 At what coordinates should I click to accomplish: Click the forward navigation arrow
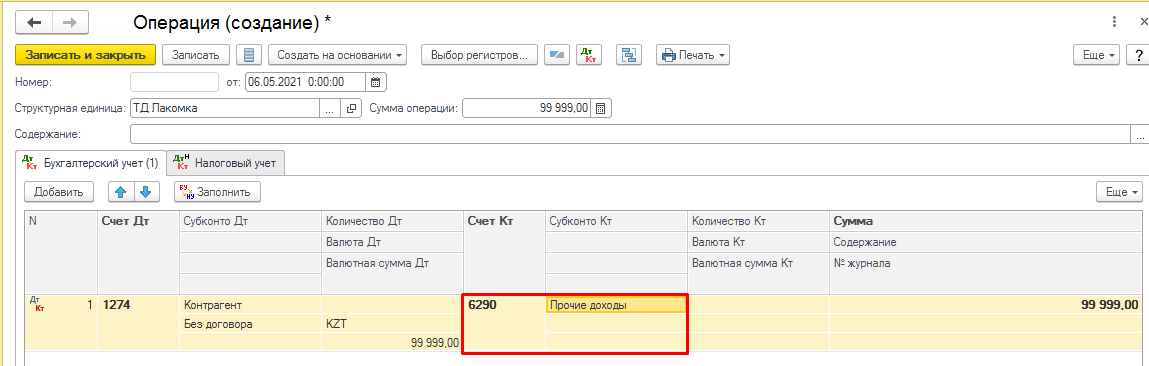point(70,23)
